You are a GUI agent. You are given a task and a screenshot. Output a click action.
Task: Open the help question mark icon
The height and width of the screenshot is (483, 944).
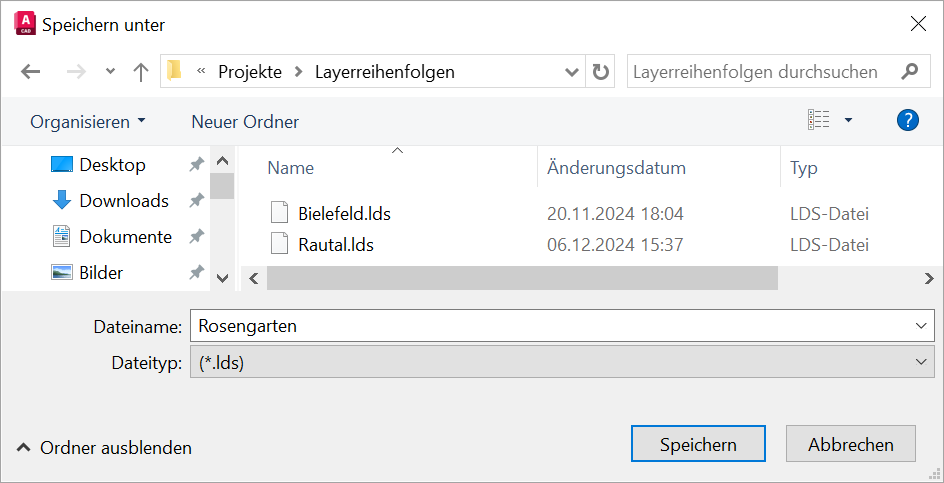pos(907,121)
